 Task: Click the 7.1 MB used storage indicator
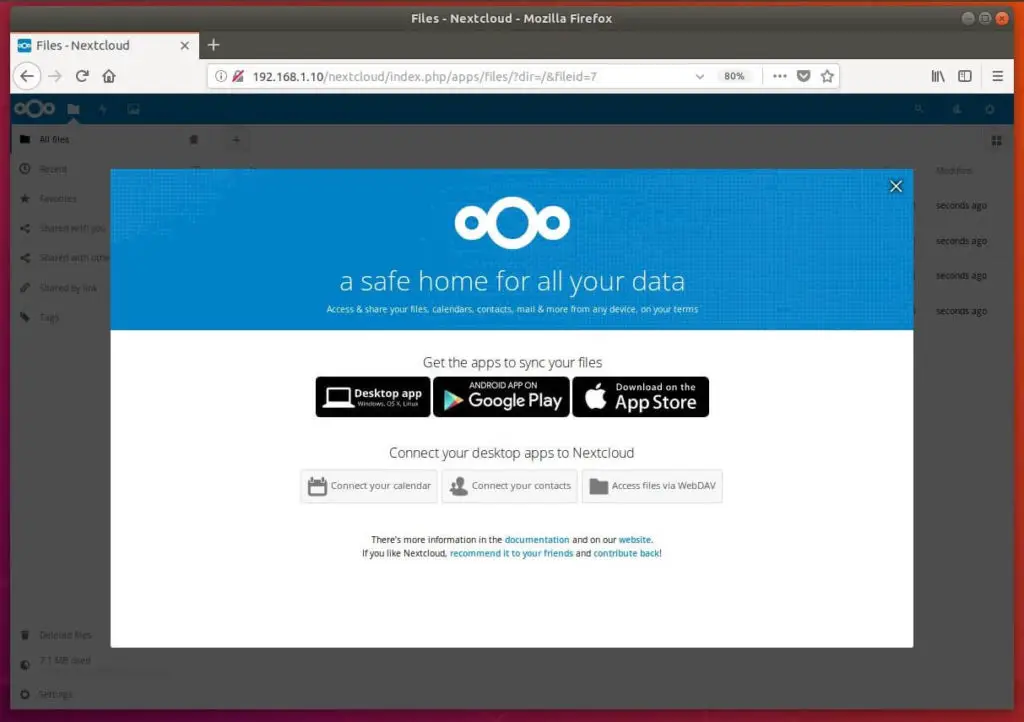point(65,661)
